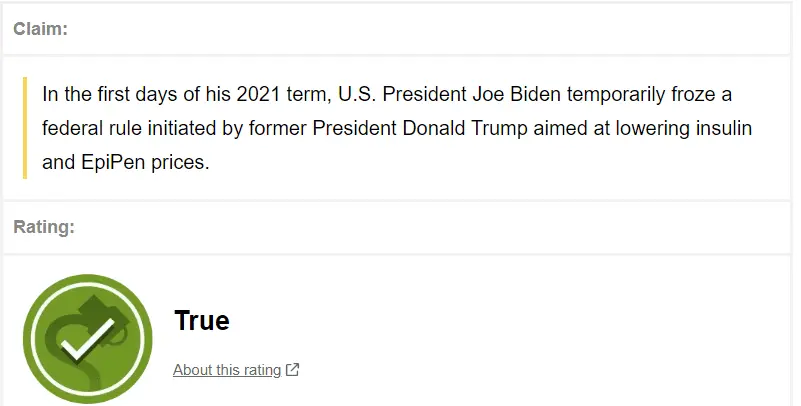Click the yellow bar beside the claim quote
Screen dimensions: 801x406
[x=25, y=127]
